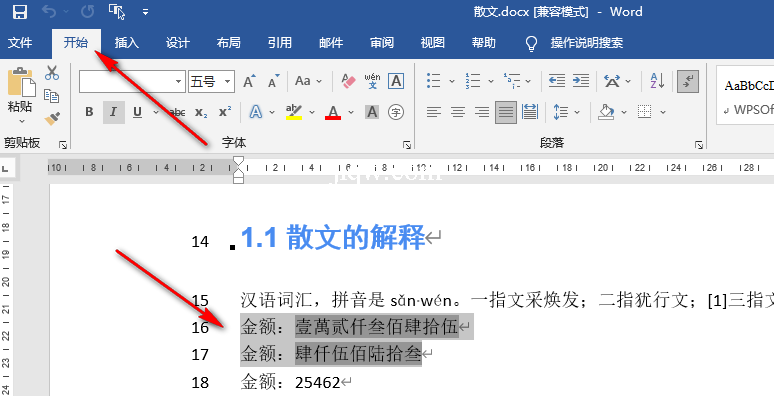Viewport: 774px width, 396px height.
Task: Click the Decrease Indent icon
Action: (557, 80)
